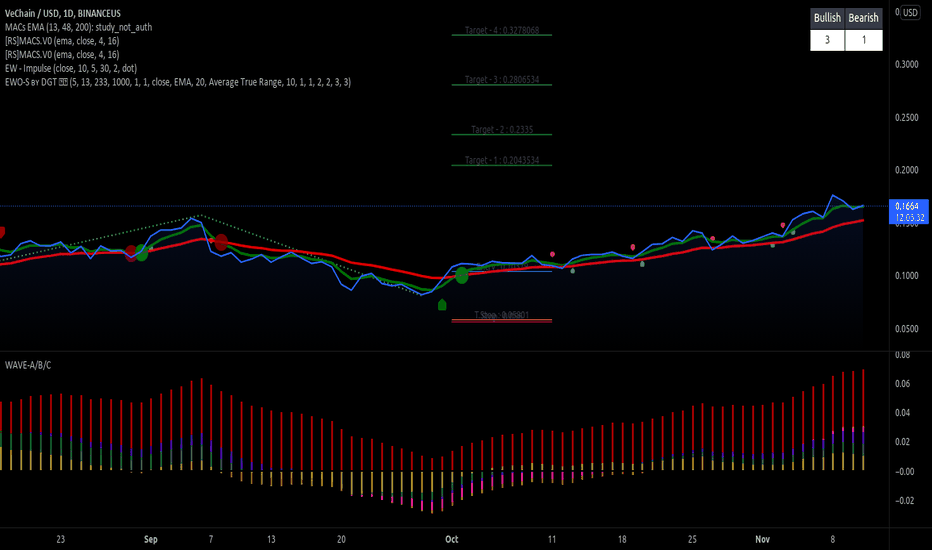Select the EWO-S by DGT indicator label
This screenshot has width=932, height=550.
(x=178, y=82)
